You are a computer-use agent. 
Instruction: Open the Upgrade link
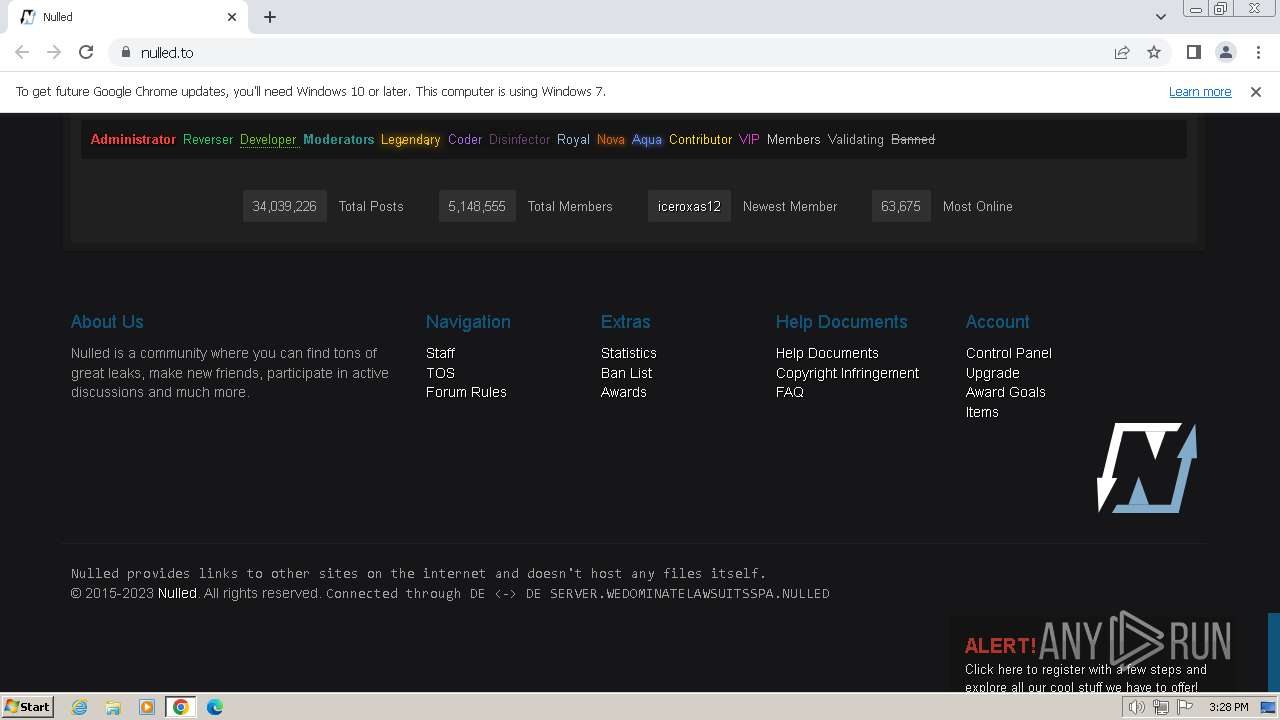[x=993, y=373]
